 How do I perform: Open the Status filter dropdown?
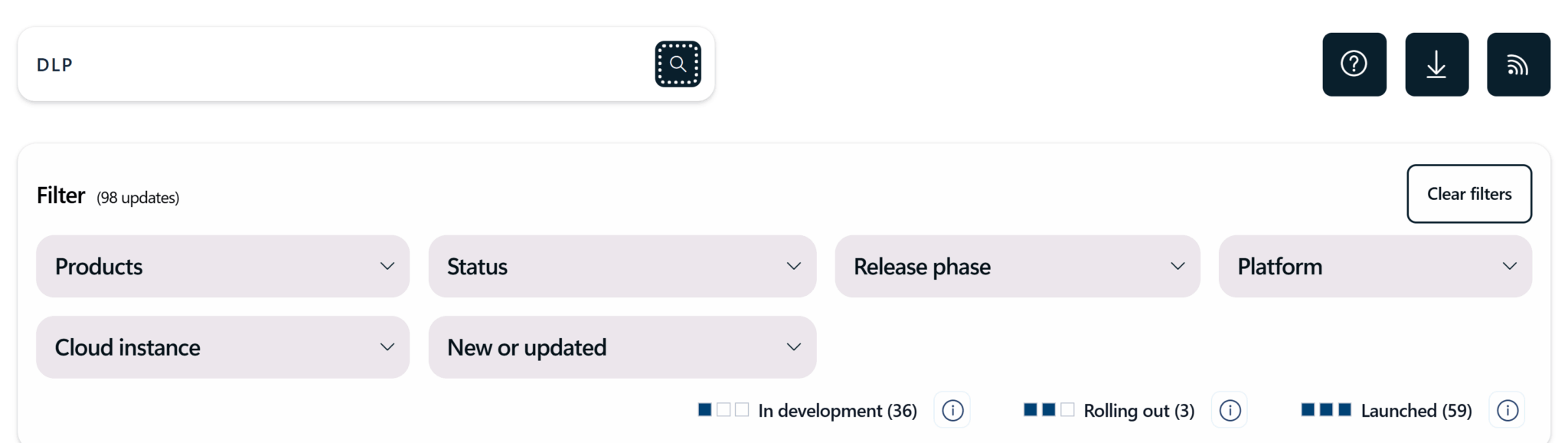(x=622, y=267)
